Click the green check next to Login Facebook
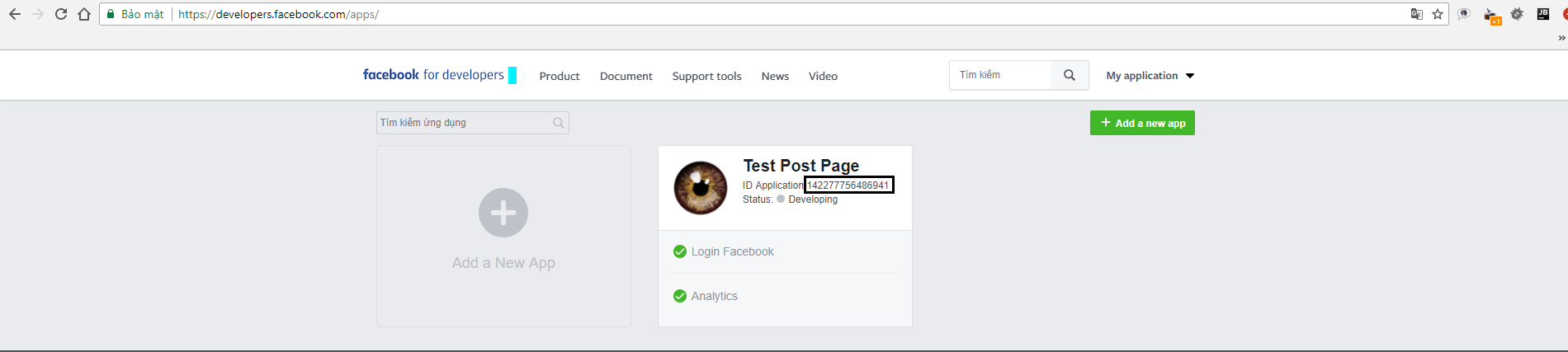This screenshot has height=352, width=1568. click(680, 251)
